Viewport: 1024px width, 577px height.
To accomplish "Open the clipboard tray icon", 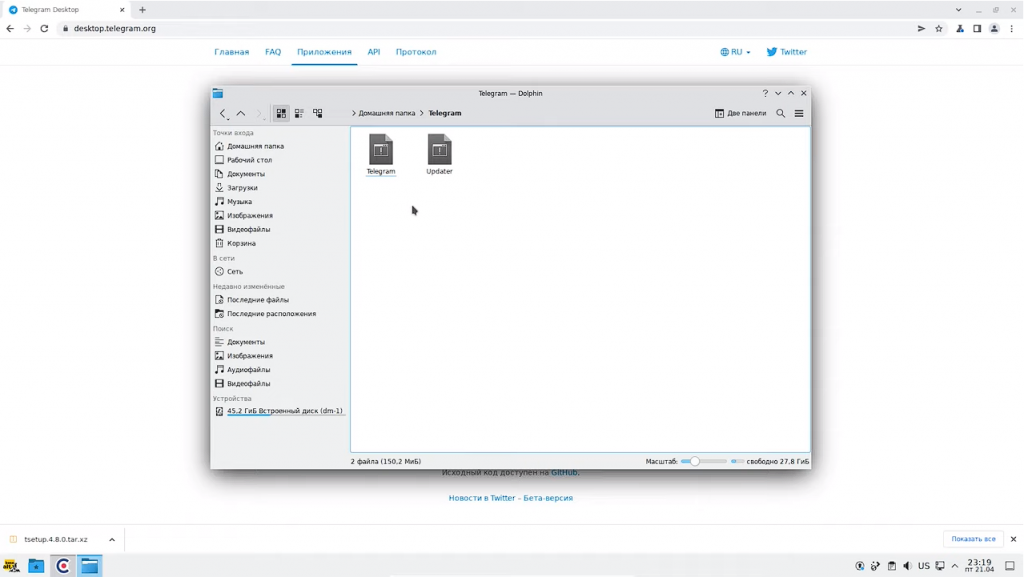I will [x=891, y=566].
